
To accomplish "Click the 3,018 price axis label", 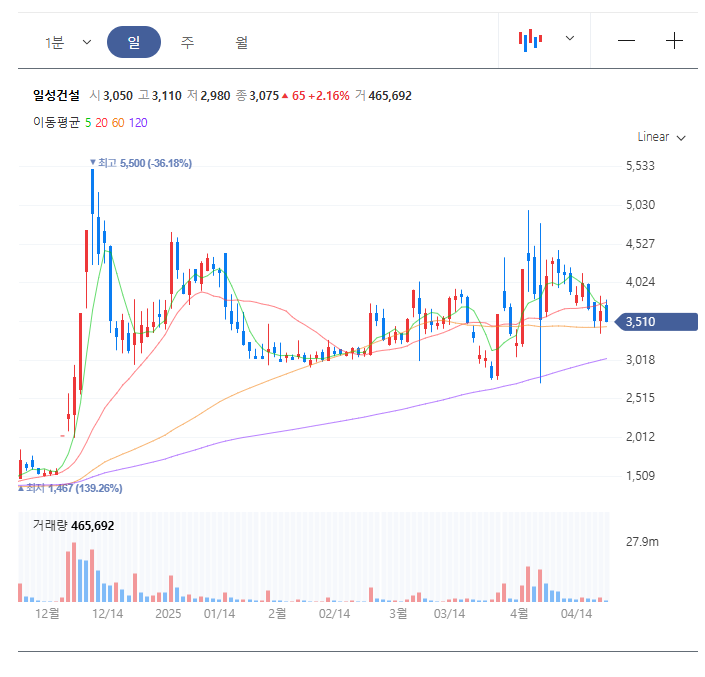I will point(640,360).
